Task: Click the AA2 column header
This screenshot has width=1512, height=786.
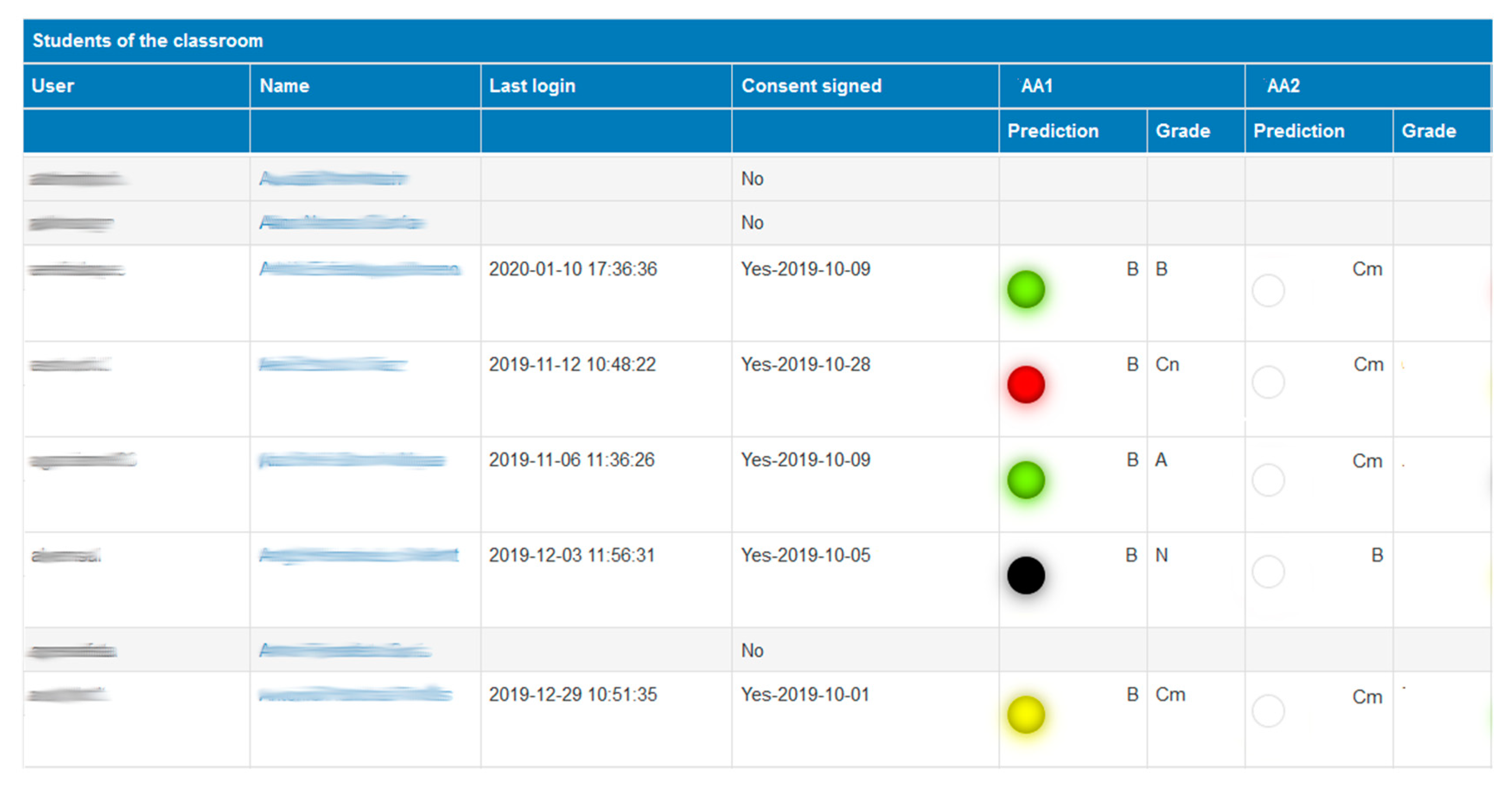Action: click(x=1283, y=86)
